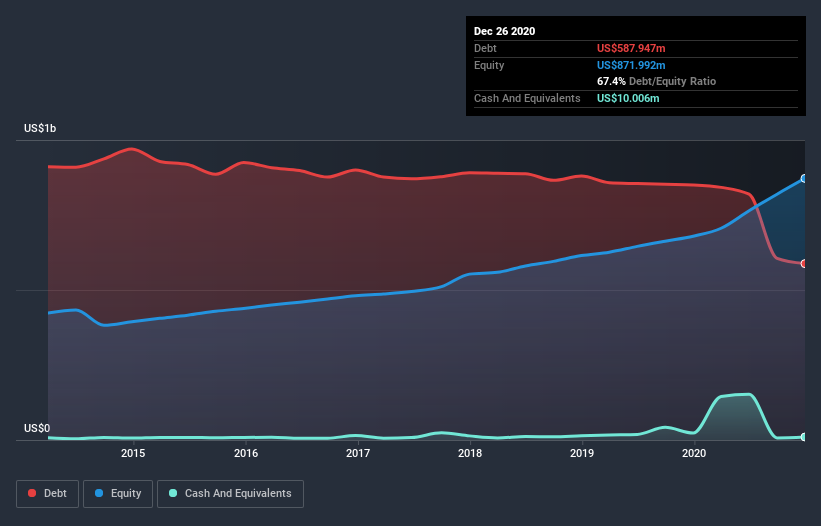Image resolution: width=821 pixels, height=526 pixels.
Task: Toggle the Debt legend button
Action: click(48, 494)
